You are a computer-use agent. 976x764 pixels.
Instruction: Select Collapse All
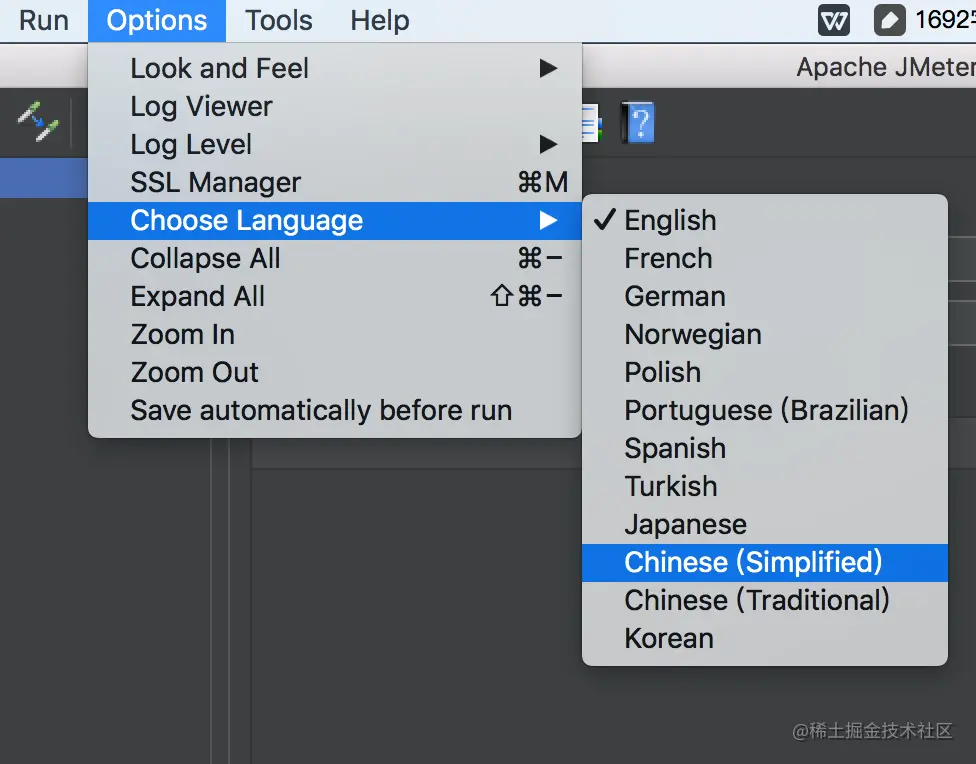click(x=335, y=258)
